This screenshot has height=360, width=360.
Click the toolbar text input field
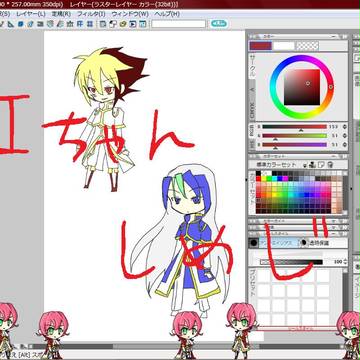click(179, 24)
